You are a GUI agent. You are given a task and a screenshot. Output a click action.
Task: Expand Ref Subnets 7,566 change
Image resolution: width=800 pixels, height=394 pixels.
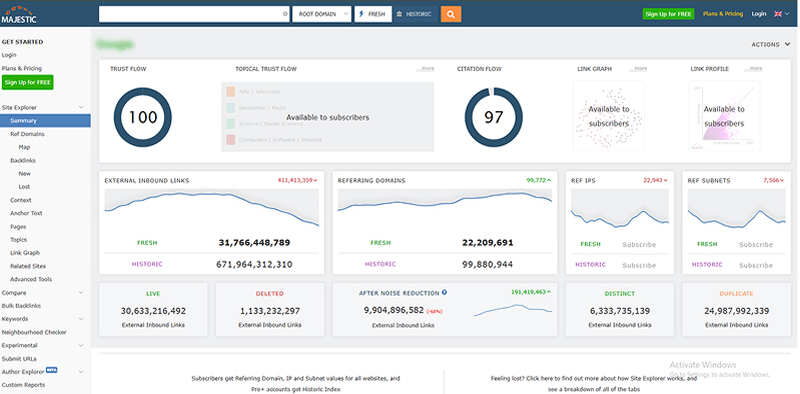pyautogui.click(x=773, y=180)
